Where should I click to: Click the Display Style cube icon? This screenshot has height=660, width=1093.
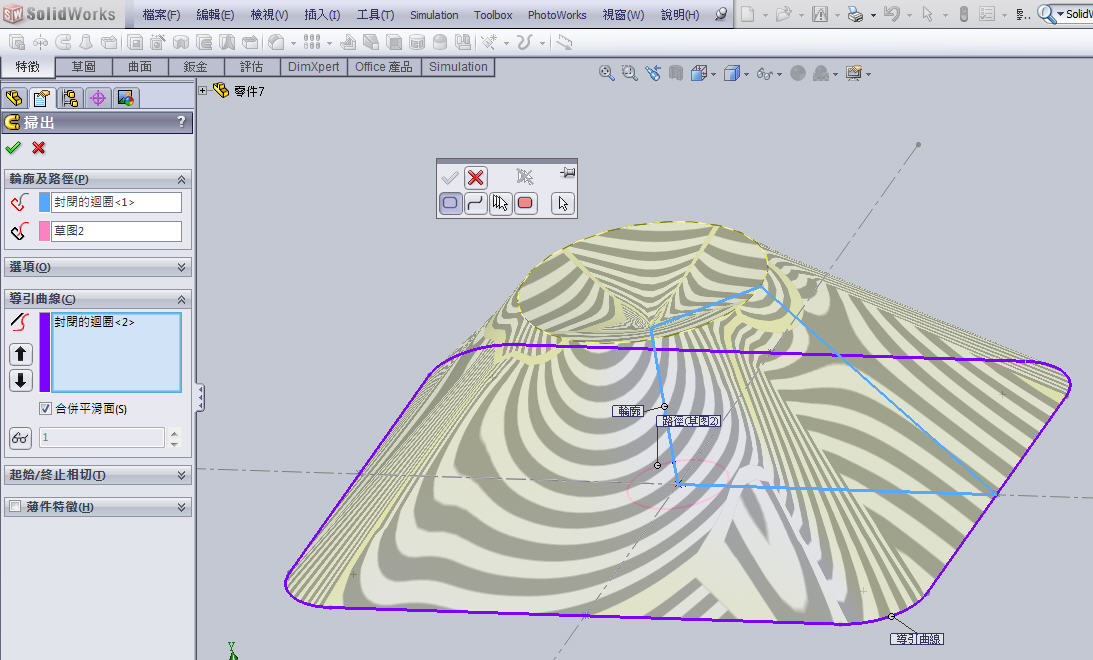731,73
